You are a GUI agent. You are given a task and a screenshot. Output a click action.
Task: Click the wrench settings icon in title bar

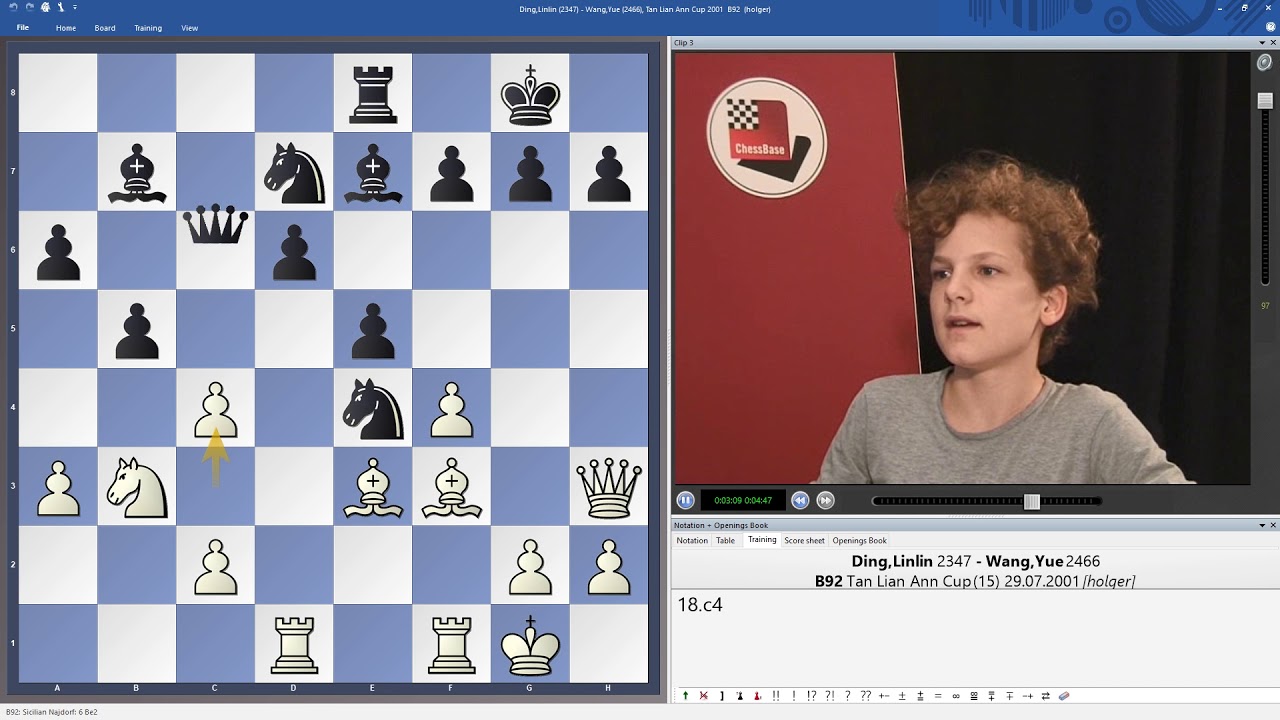coord(61,7)
